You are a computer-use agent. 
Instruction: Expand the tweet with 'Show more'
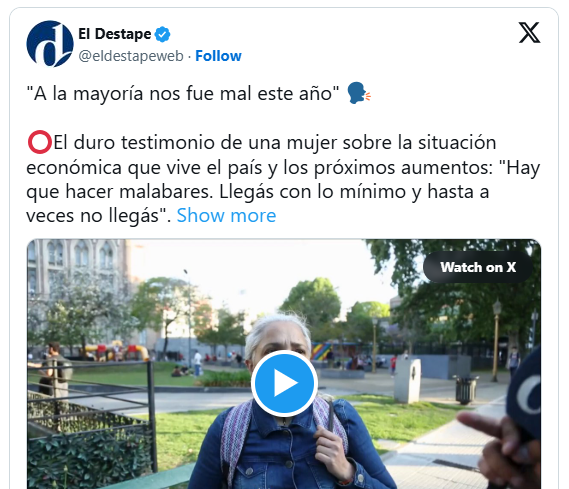pyautogui.click(x=226, y=215)
